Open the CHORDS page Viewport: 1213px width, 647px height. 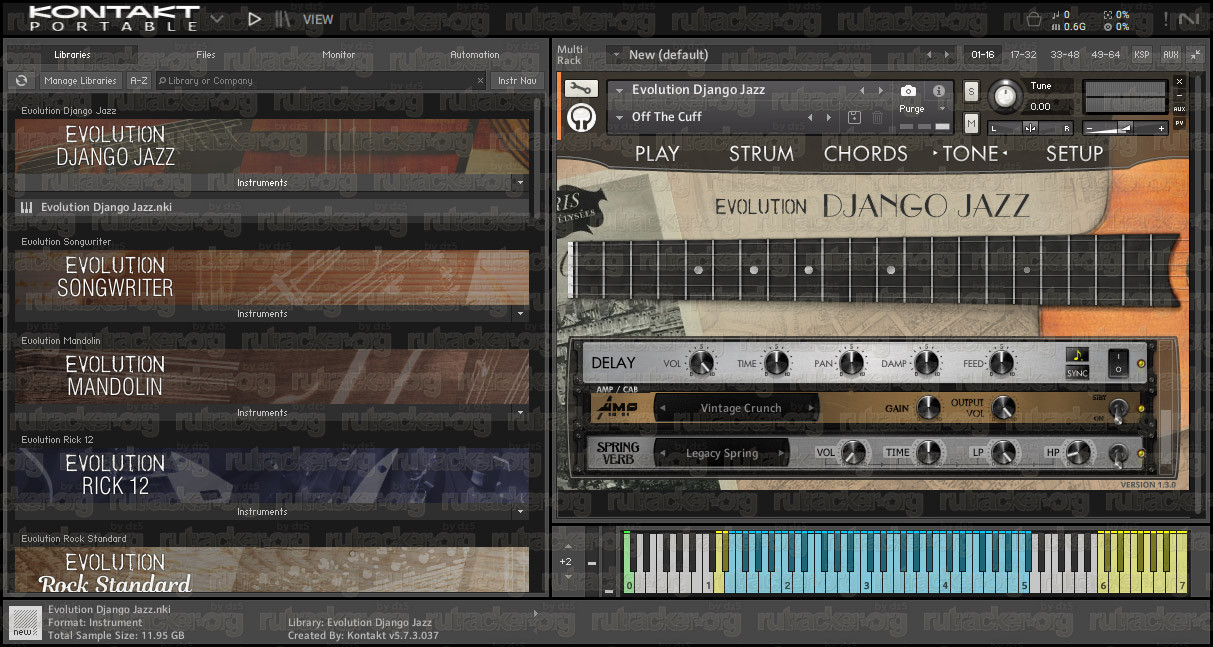click(x=866, y=154)
